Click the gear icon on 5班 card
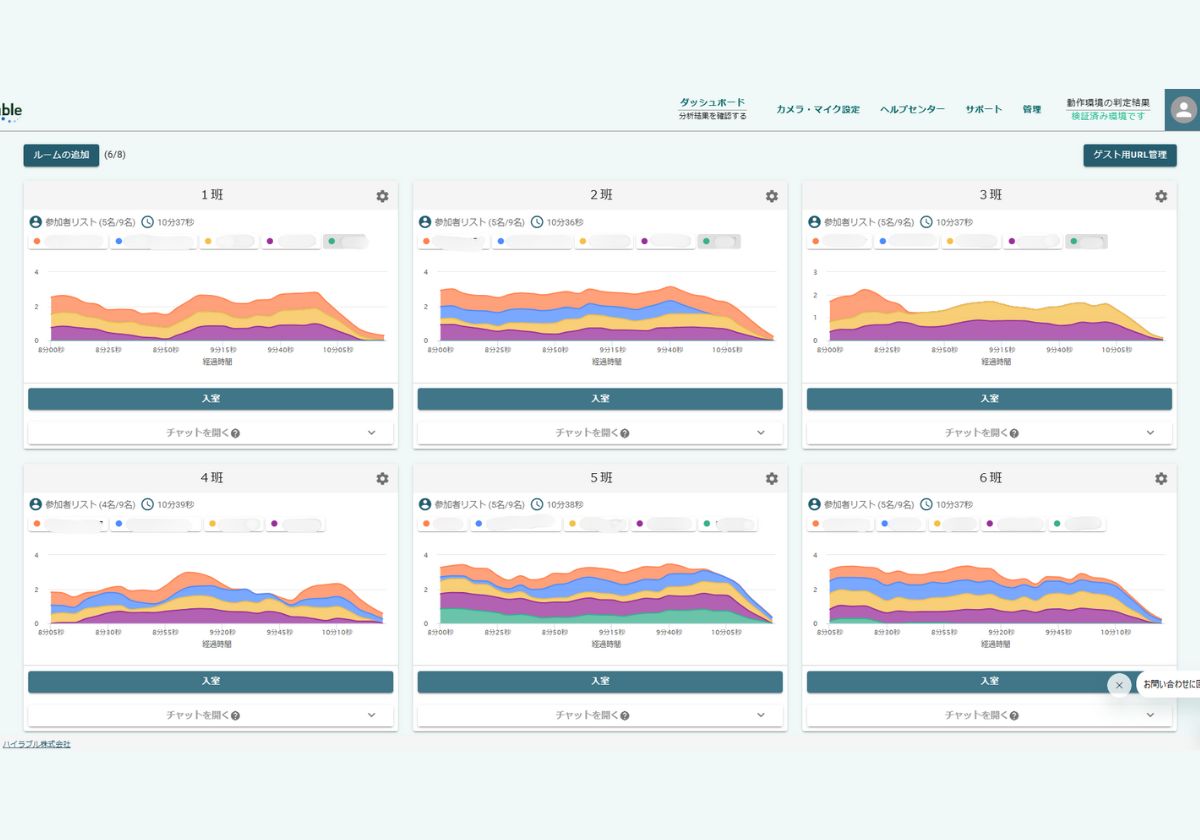Viewport: 1200px width, 840px height. tap(771, 479)
